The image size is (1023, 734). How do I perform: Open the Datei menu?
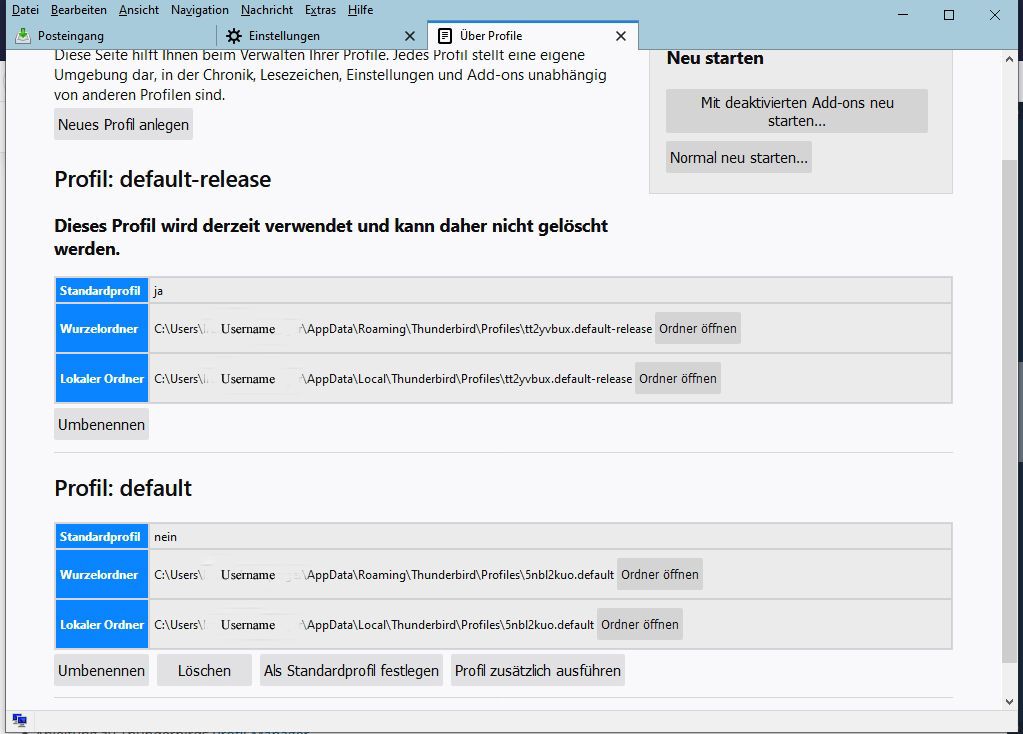tap(25, 10)
